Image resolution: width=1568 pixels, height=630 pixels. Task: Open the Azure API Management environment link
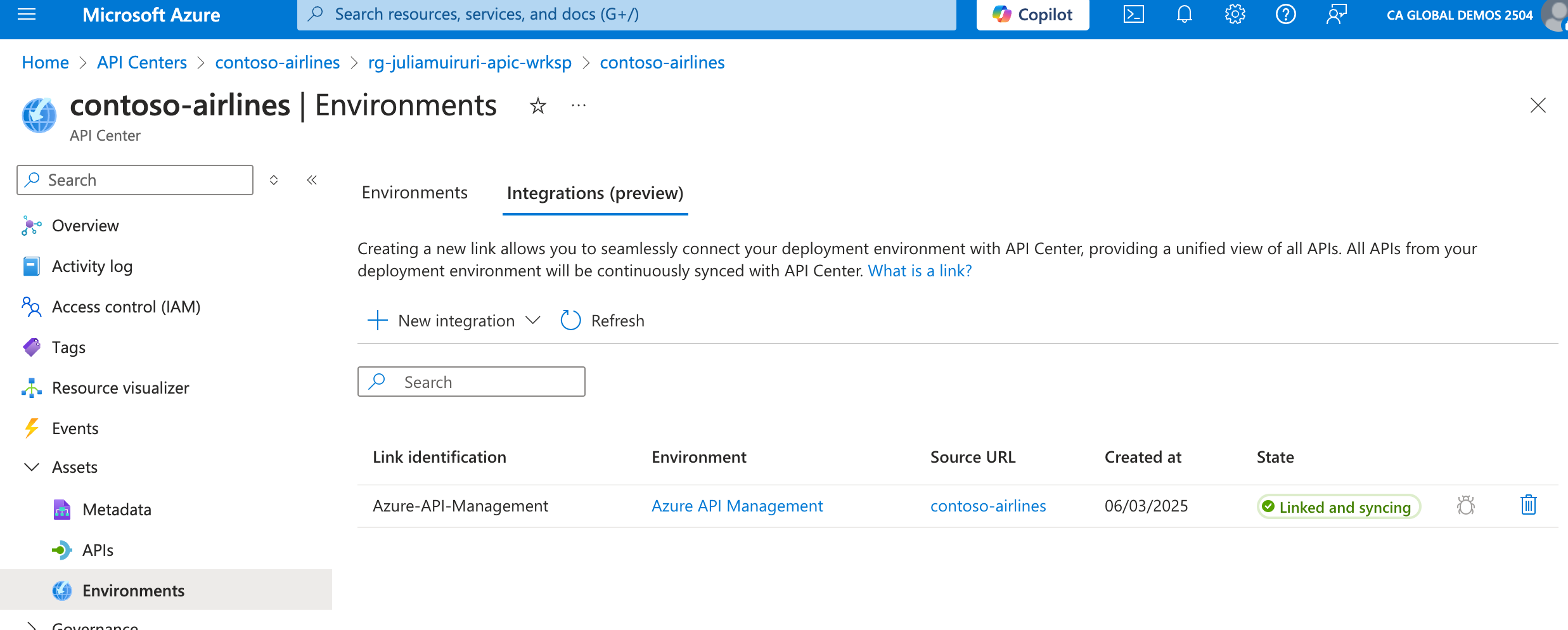pos(737,506)
